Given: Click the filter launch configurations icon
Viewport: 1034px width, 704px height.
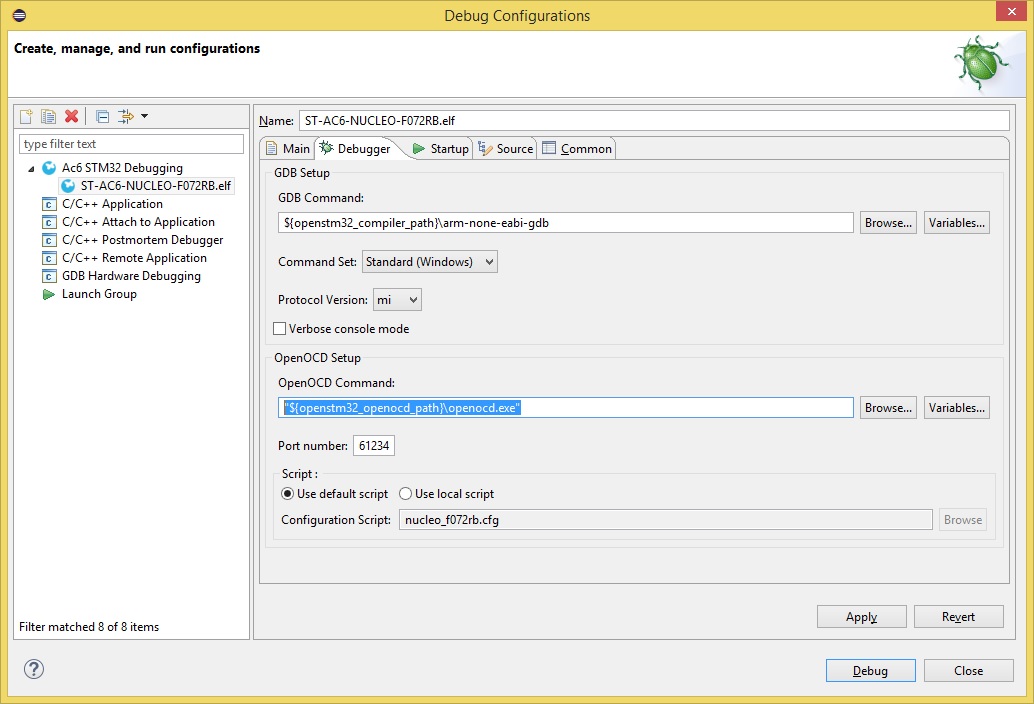Looking at the screenshot, I should [x=127, y=117].
